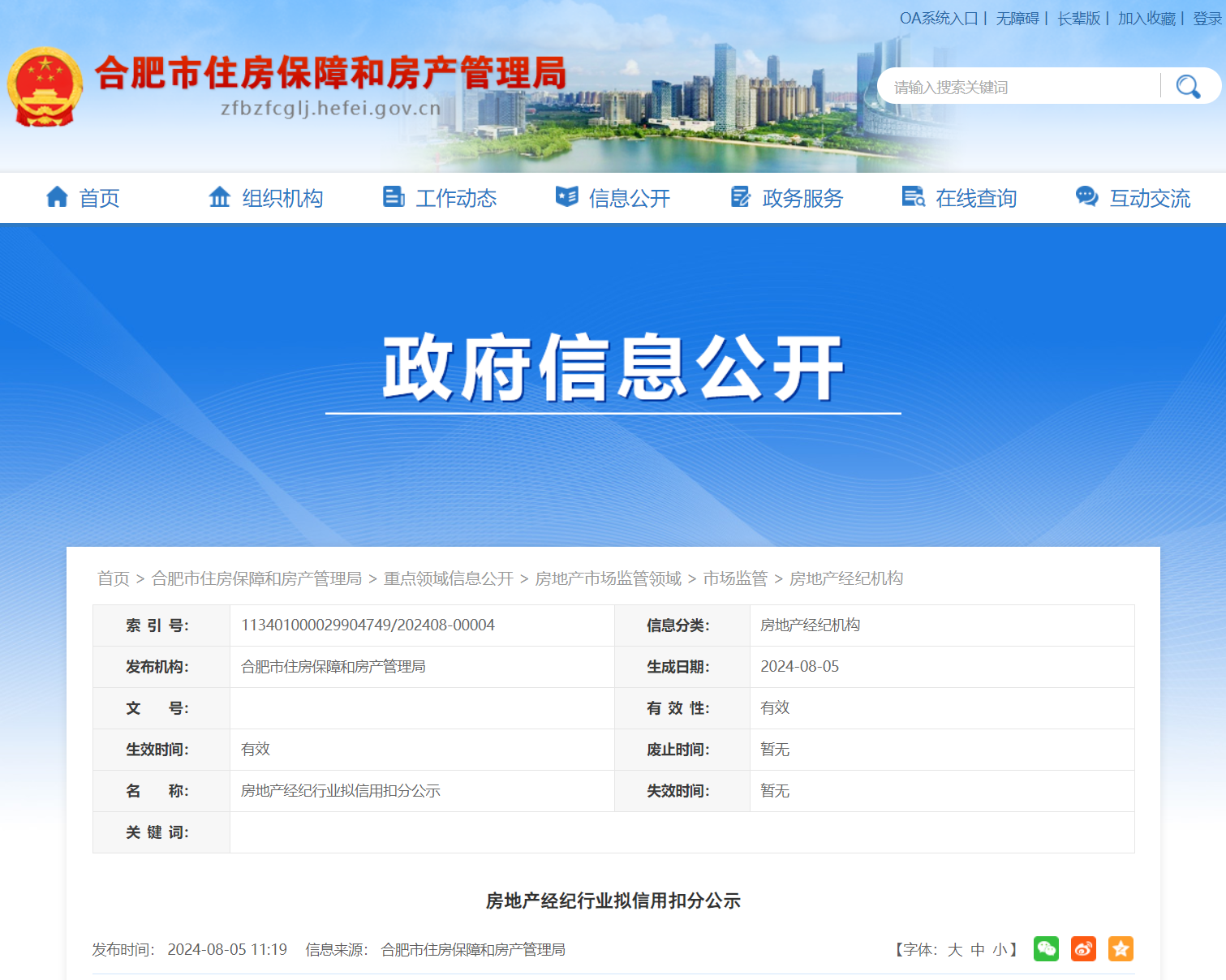This screenshot has height=980, width=1226.
Task: Go to 政务服务 in navigation bar
Action: pos(802,198)
